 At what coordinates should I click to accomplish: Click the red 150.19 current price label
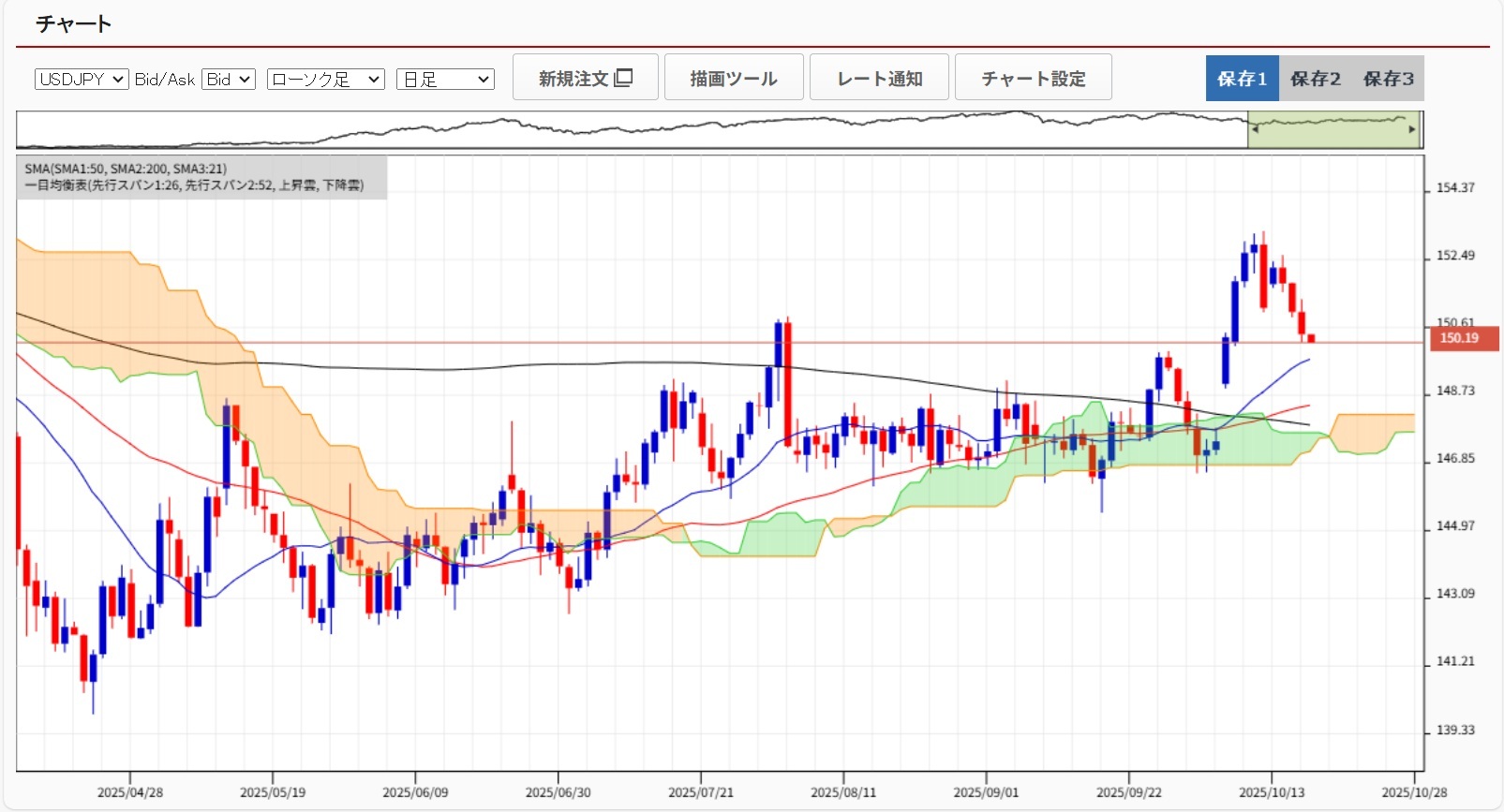(x=1463, y=338)
